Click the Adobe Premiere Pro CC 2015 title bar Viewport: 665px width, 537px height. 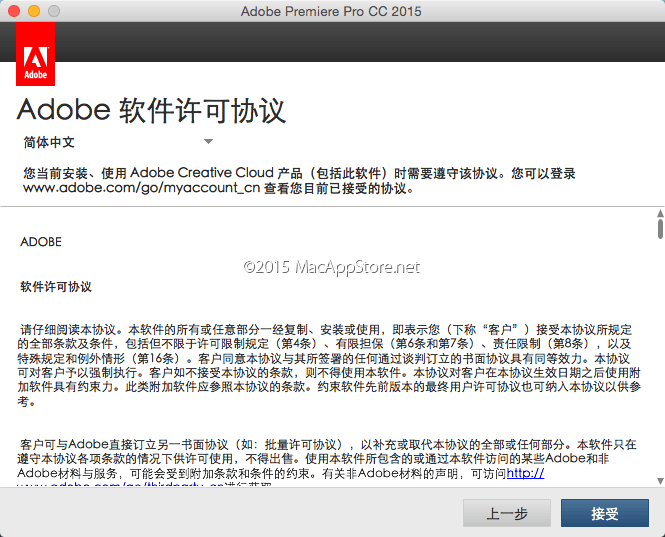pos(331,11)
